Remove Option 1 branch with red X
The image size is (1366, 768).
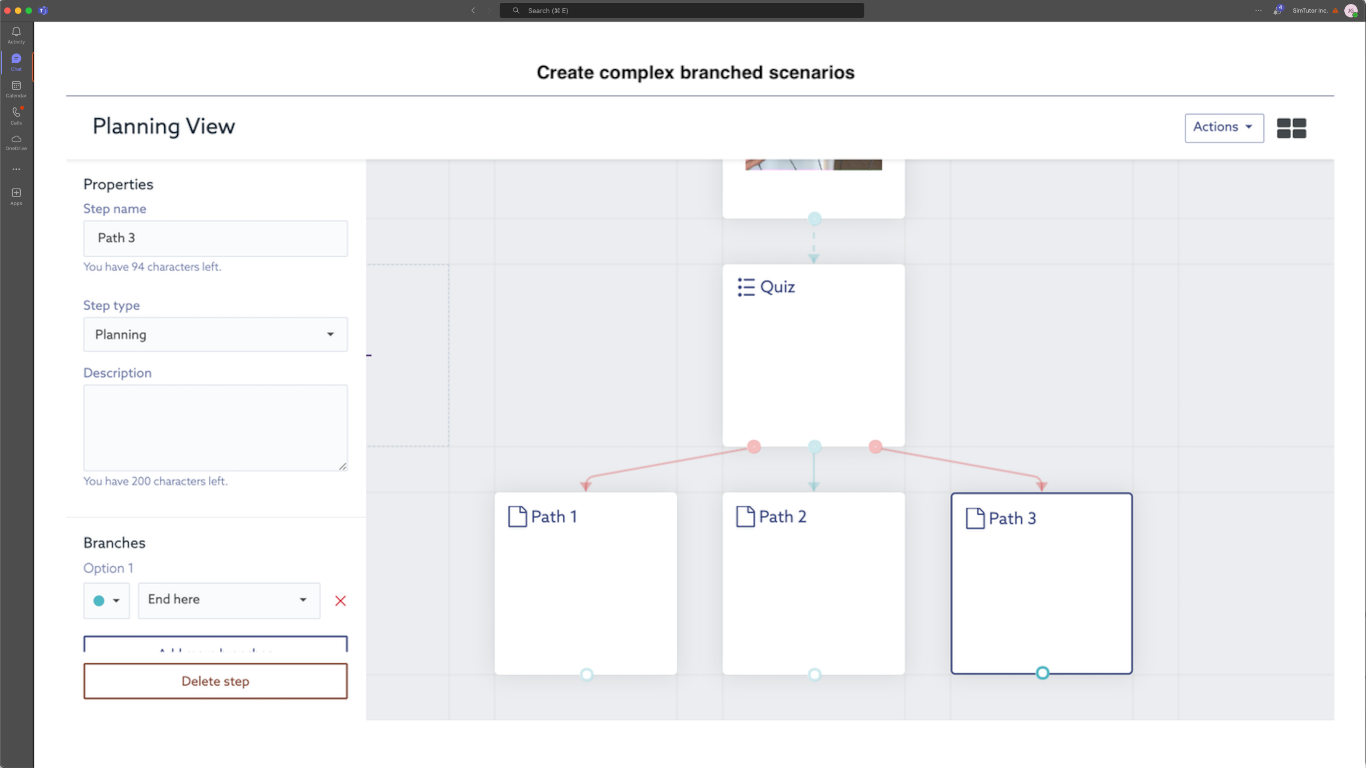pos(340,601)
